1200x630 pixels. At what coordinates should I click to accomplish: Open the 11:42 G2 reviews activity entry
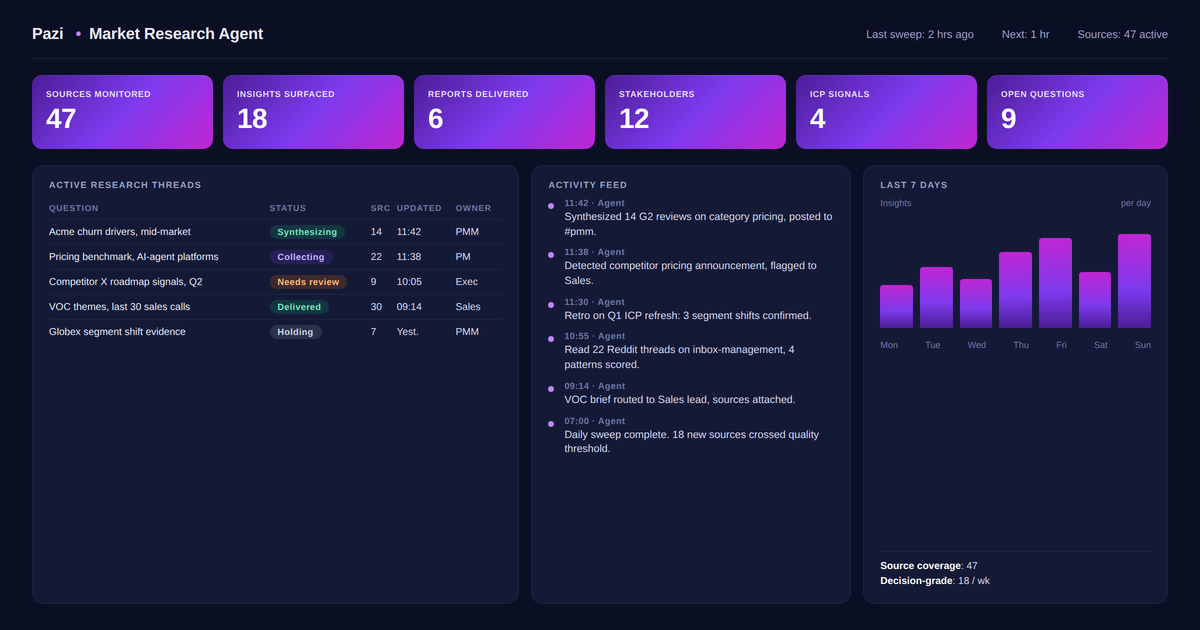click(x=691, y=217)
